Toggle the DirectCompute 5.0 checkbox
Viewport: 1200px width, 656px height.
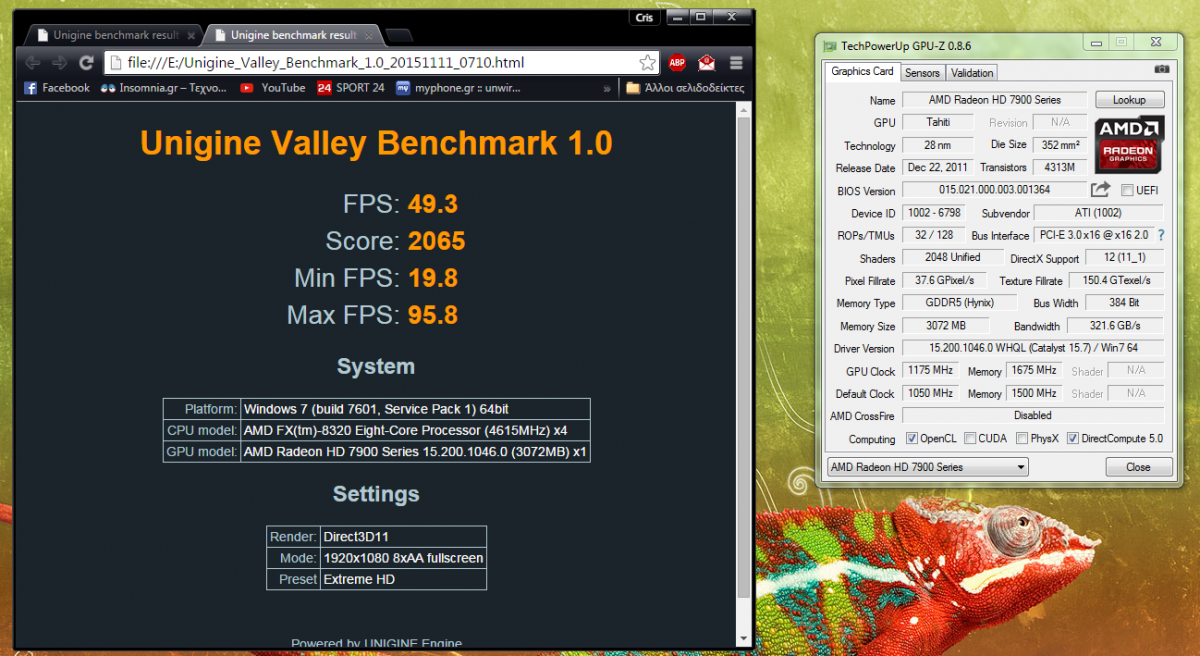(1073, 438)
